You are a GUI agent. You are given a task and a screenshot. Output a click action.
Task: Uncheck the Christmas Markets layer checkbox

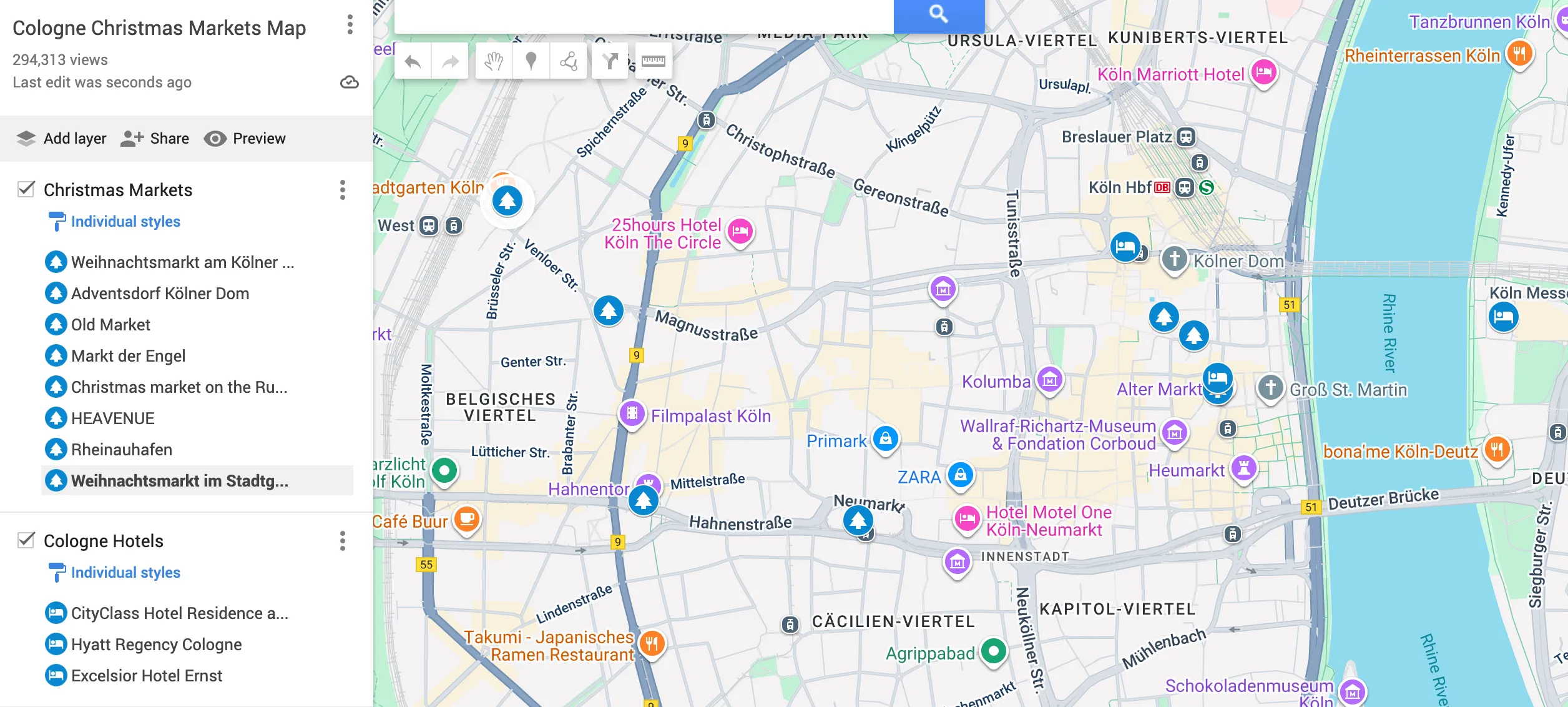pyautogui.click(x=26, y=189)
